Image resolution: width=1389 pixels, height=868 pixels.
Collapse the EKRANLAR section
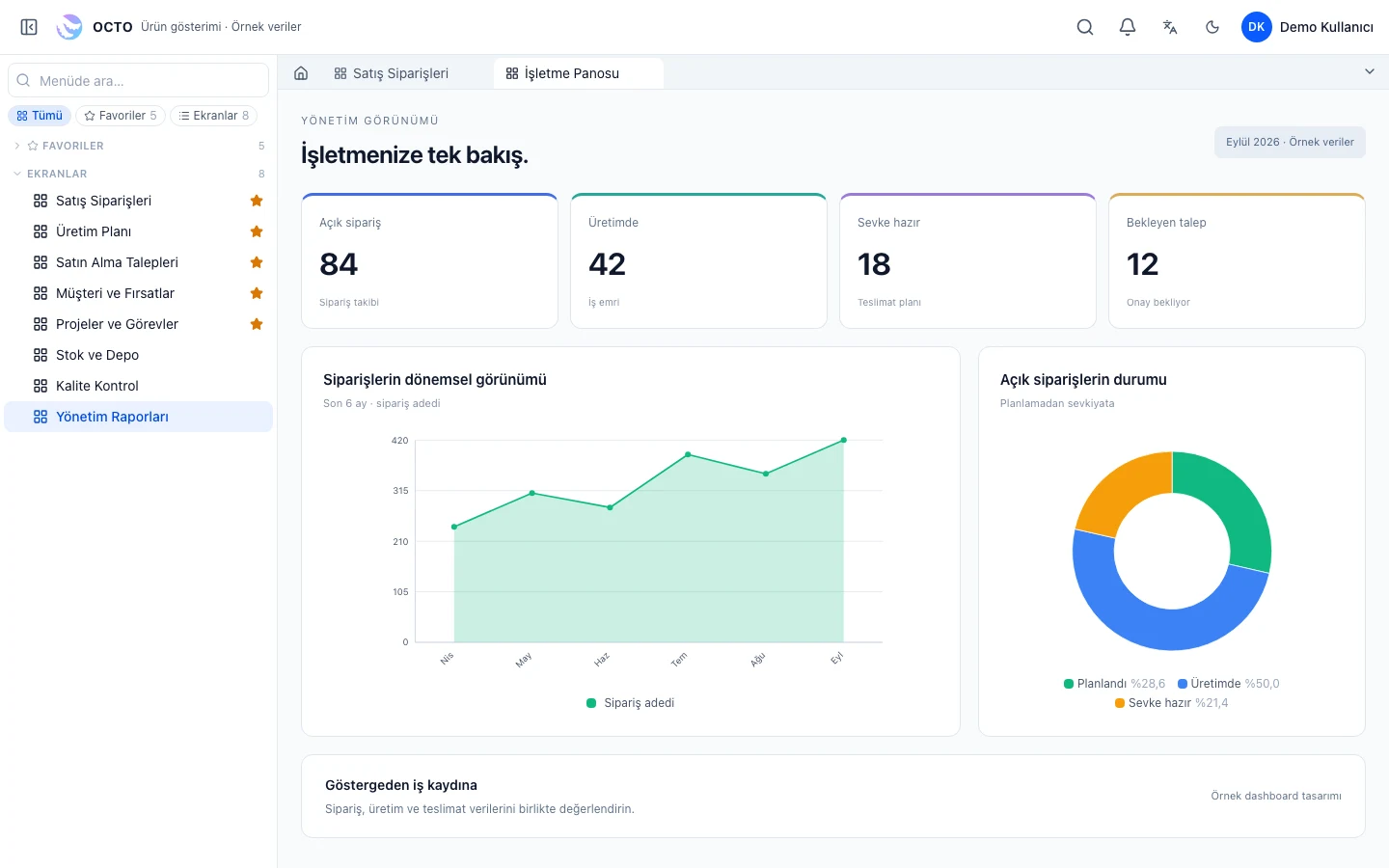coord(138,174)
